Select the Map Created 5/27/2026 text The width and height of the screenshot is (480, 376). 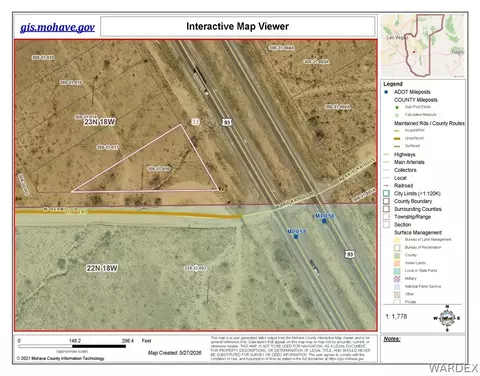[x=175, y=353]
